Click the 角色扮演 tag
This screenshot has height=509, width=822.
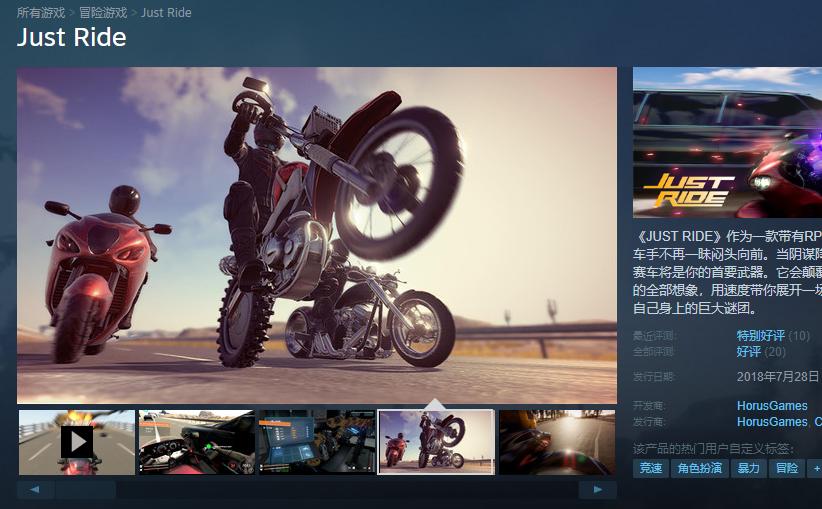(700, 468)
